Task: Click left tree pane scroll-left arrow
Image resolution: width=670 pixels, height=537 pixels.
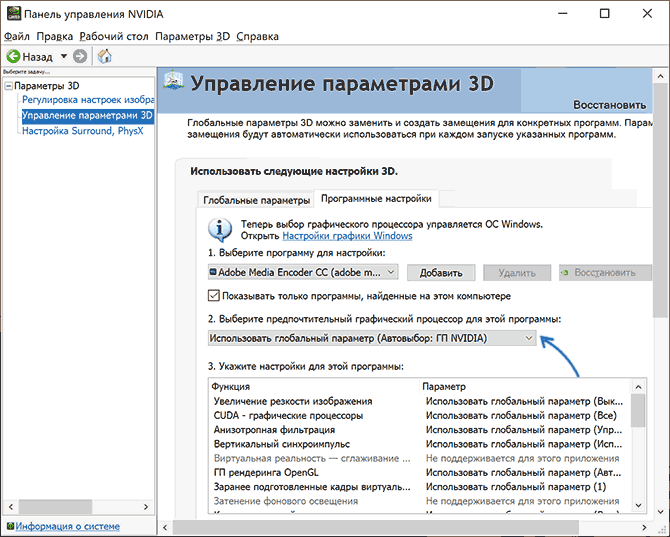Action: 11,507
